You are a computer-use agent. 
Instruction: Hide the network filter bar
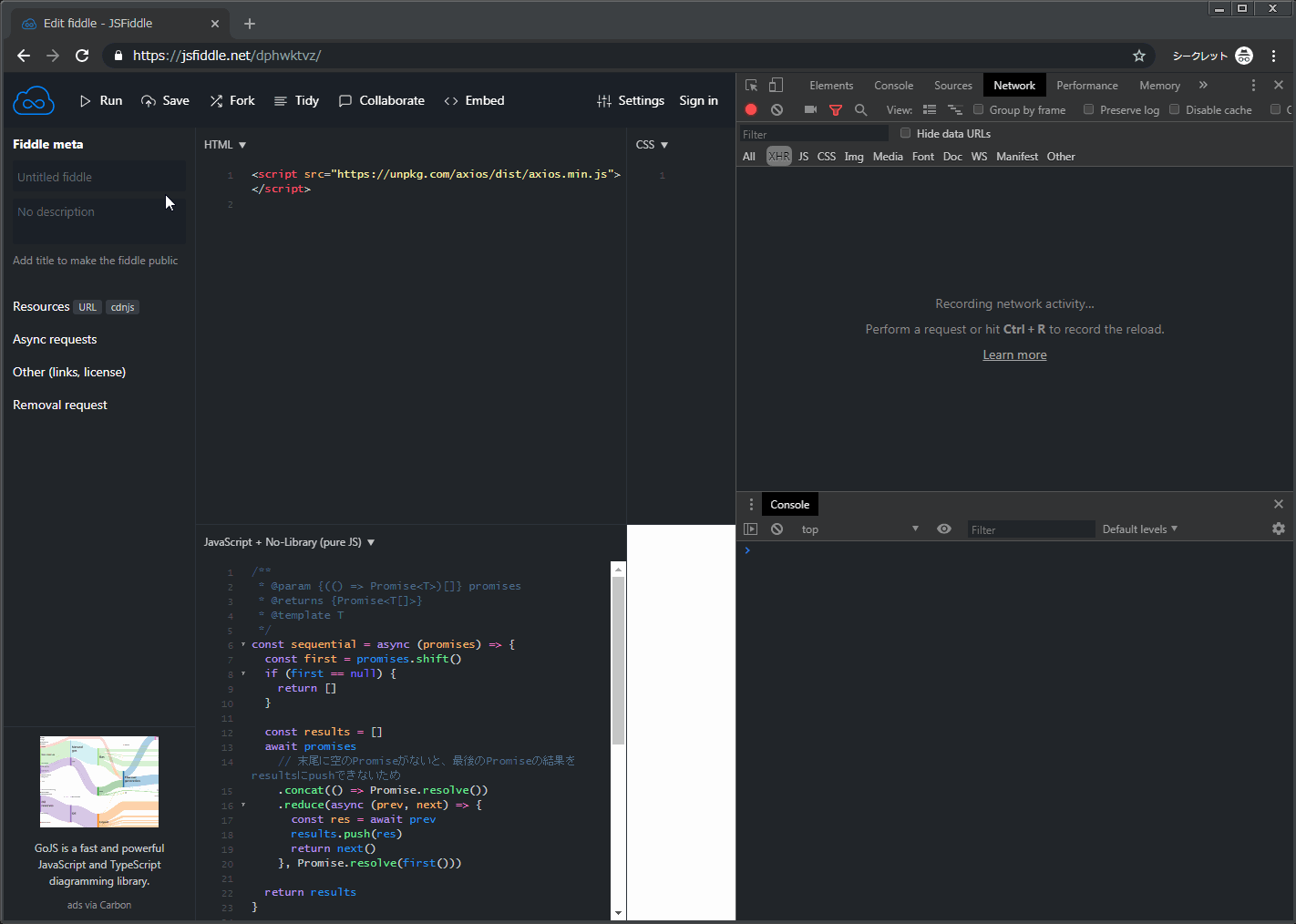click(836, 109)
